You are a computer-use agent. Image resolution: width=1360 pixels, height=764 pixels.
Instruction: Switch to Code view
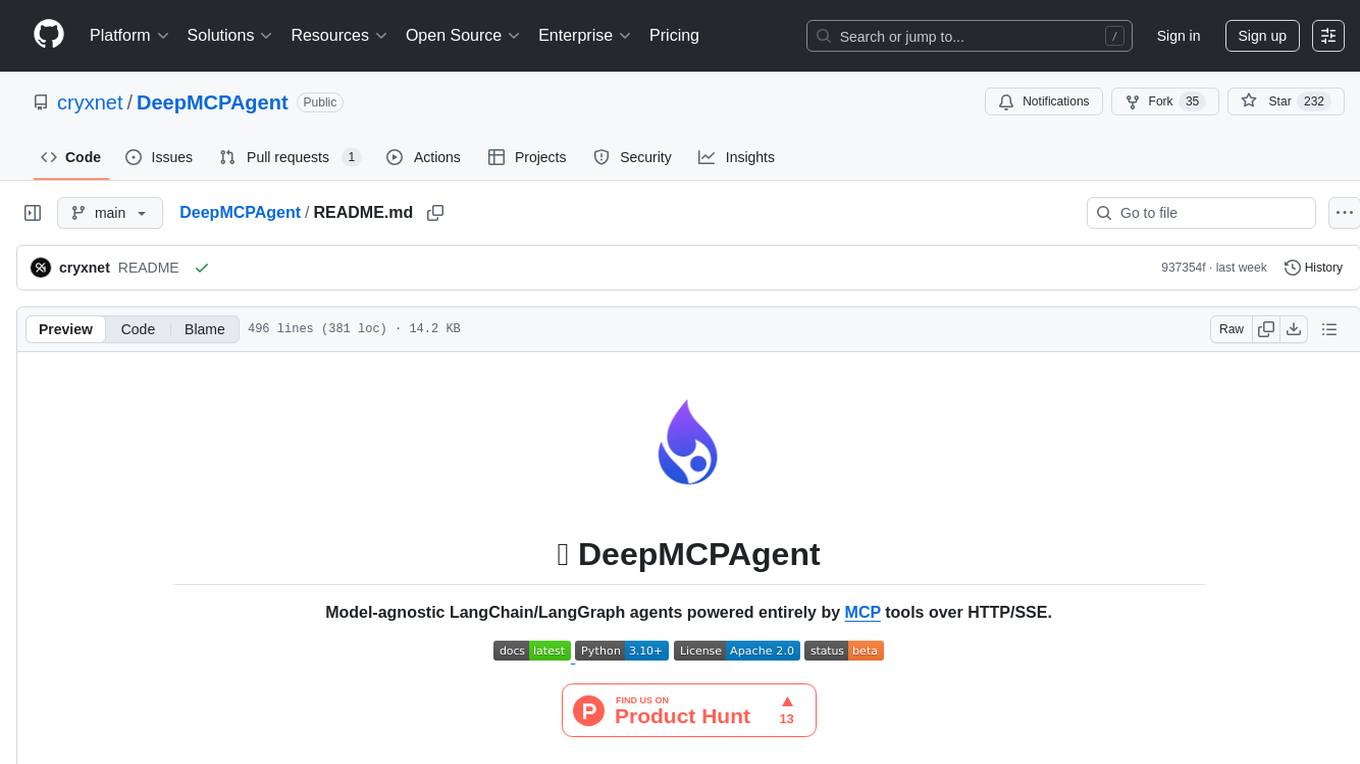138,329
